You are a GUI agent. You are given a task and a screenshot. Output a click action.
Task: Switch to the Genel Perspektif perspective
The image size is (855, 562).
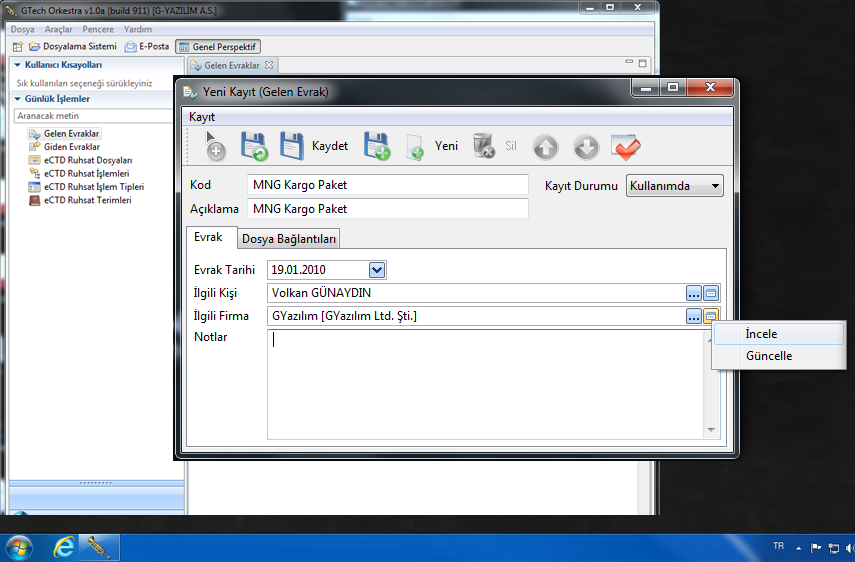[218, 47]
